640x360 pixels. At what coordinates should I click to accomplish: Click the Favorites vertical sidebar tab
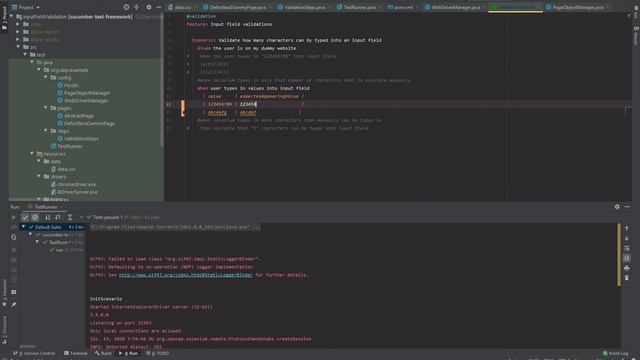tap(4, 293)
